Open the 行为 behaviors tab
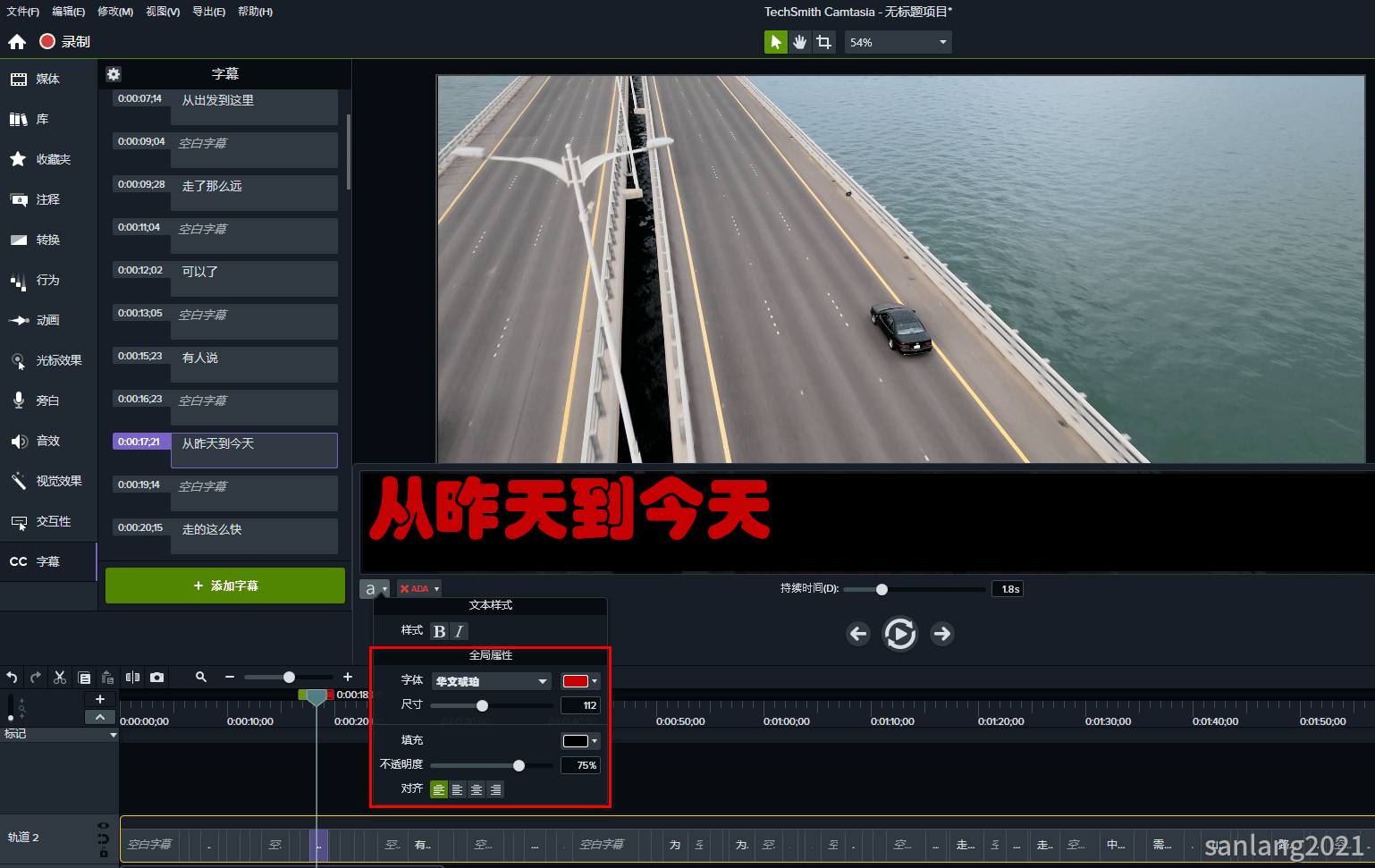Screen dimensions: 1375x868 (48, 281)
